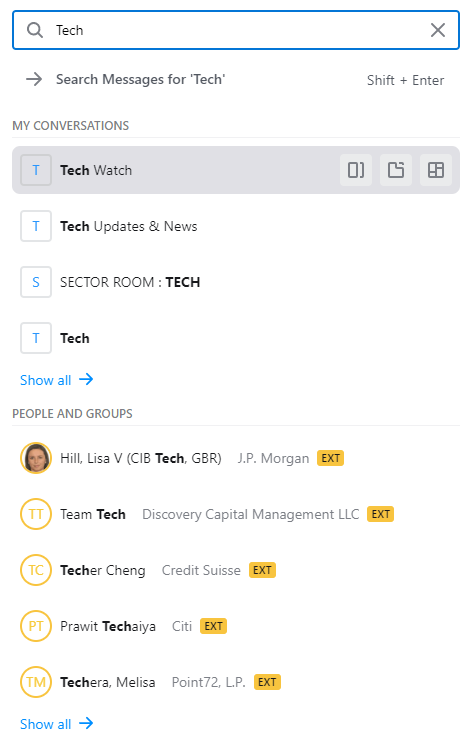
Task: Select Lisa V Hill's profile photo
Action: pos(36,458)
